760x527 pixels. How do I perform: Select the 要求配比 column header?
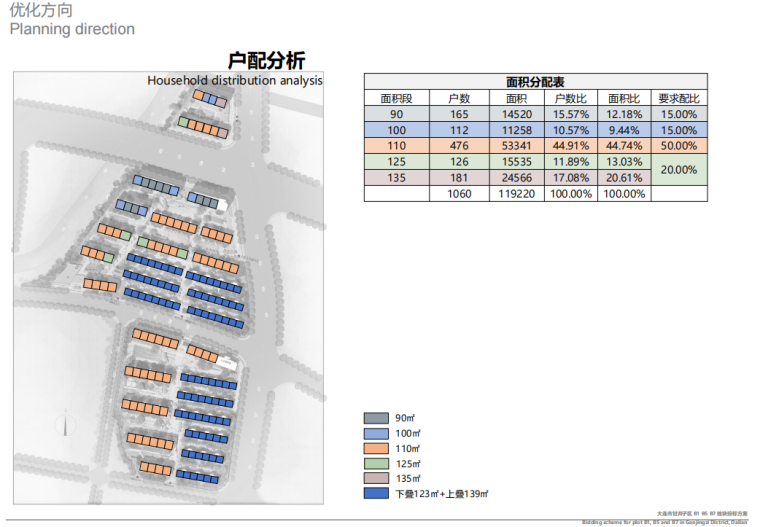point(679,99)
